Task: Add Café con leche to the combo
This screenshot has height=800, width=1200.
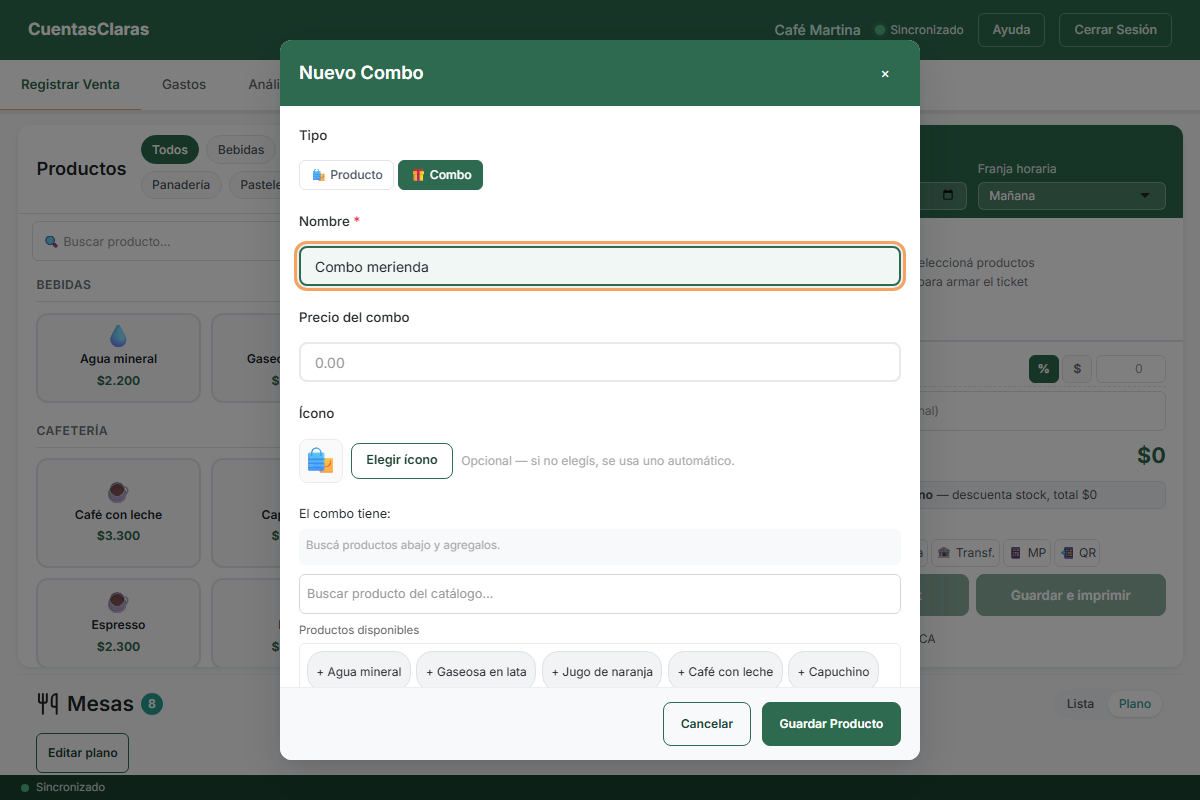Action: tap(726, 672)
